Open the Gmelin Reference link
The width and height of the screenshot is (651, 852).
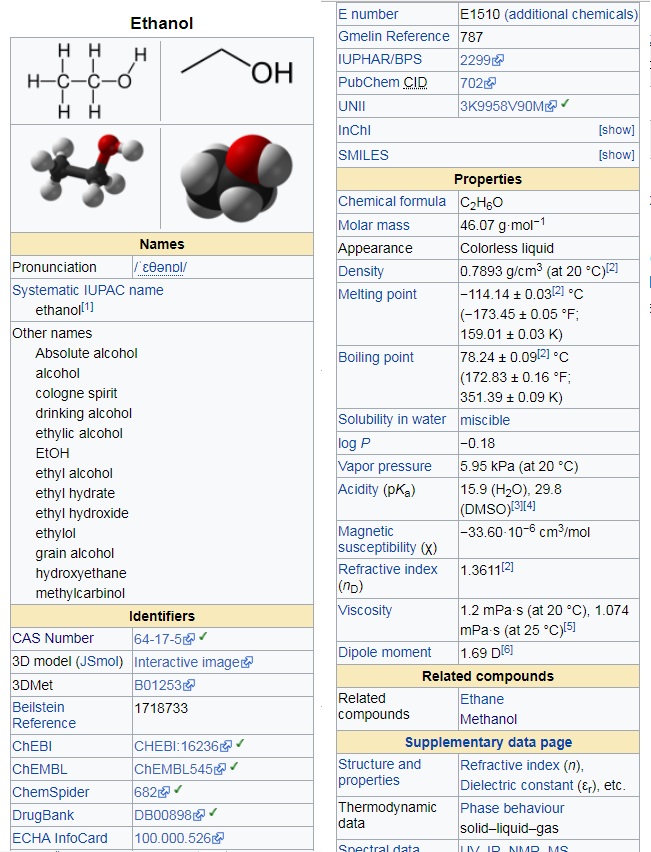(x=393, y=36)
